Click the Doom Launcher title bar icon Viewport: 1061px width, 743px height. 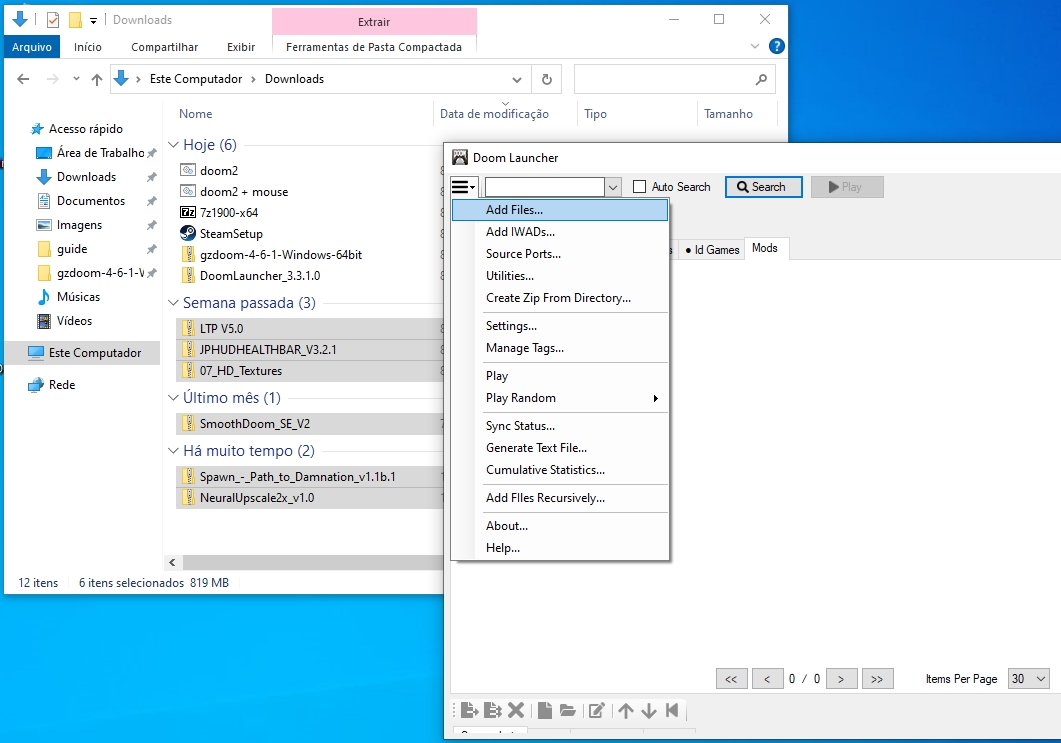(x=460, y=158)
